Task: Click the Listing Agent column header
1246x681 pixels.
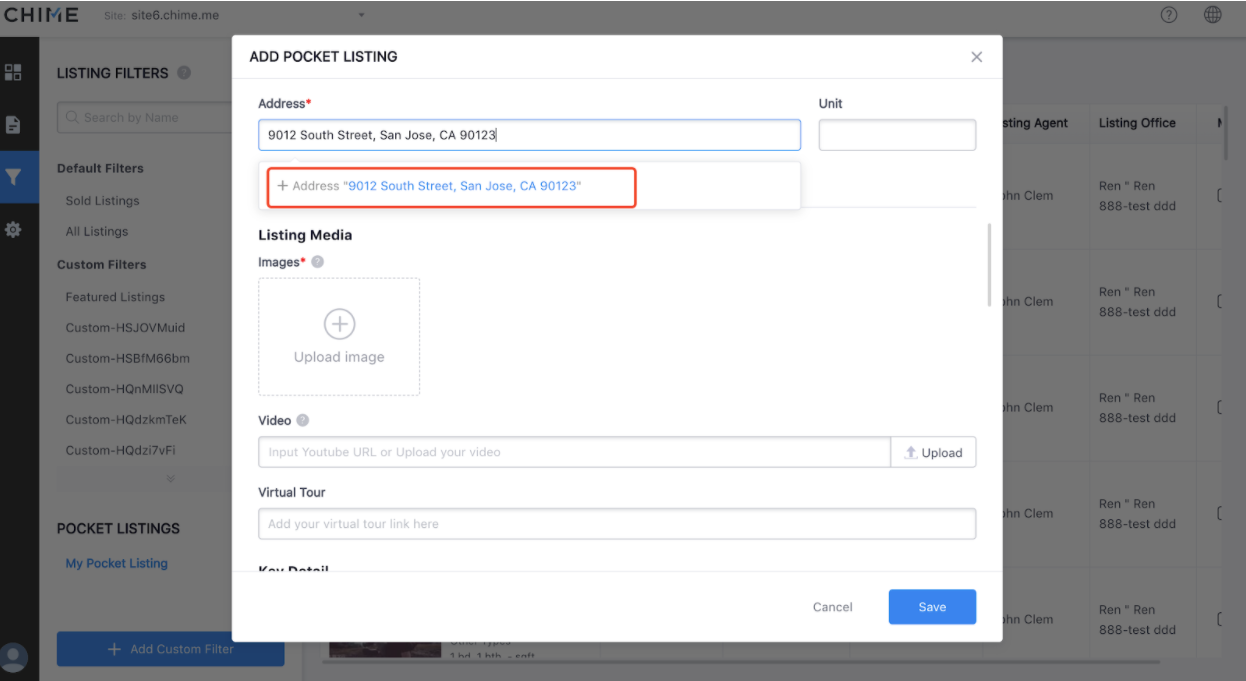Action: click(x=1034, y=123)
